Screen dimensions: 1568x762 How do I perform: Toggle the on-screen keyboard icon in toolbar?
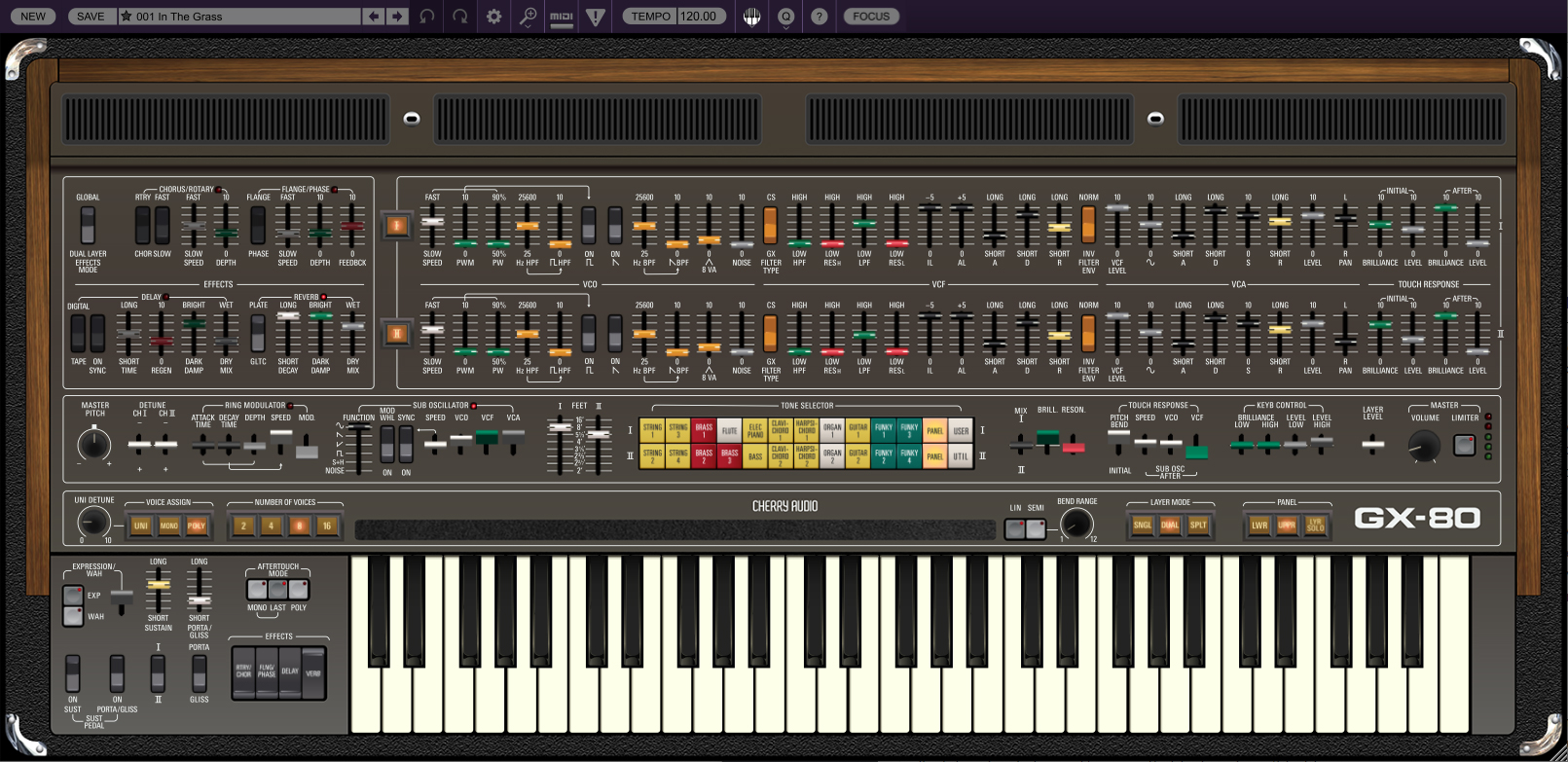pyautogui.click(x=752, y=17)
